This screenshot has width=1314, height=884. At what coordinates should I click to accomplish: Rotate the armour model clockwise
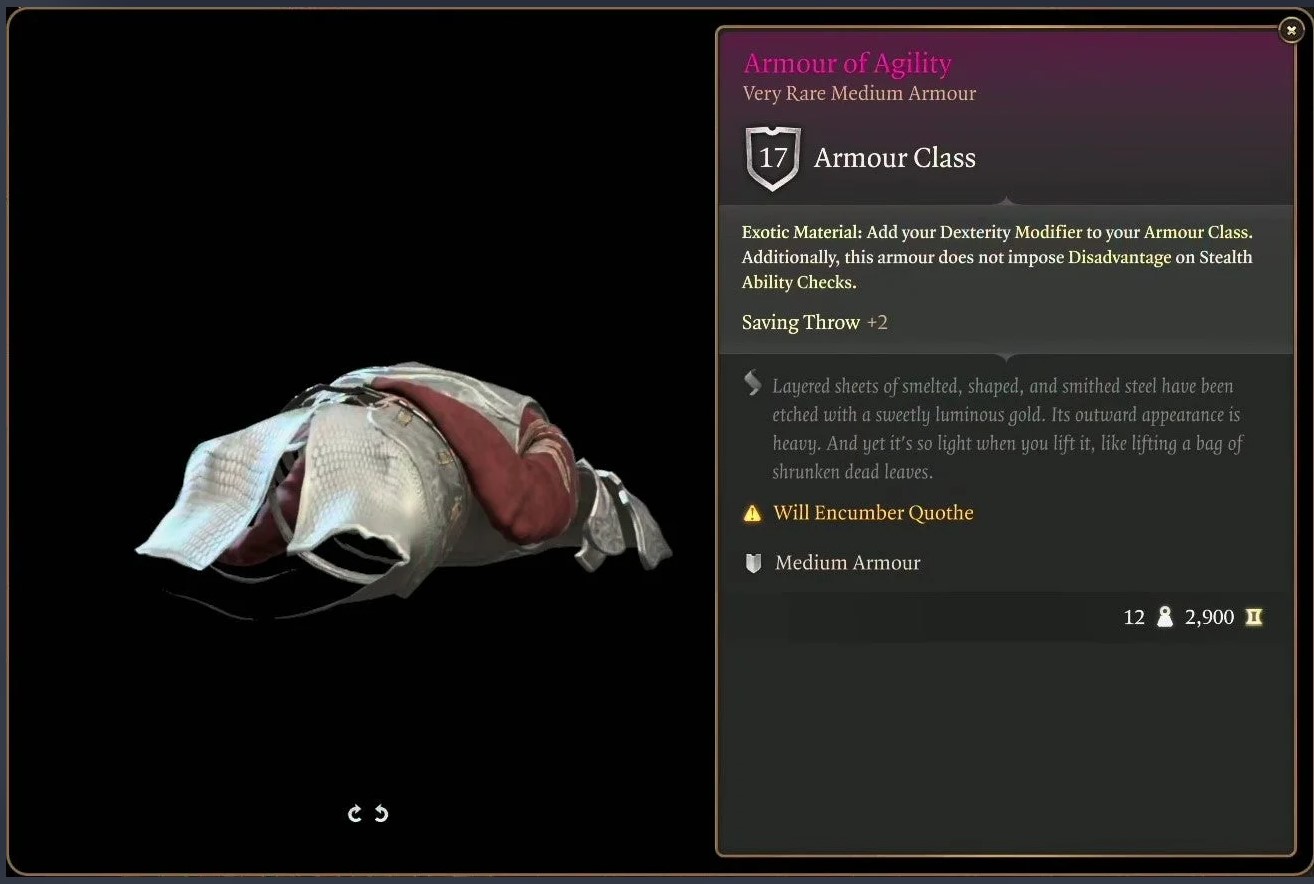click(354, 814)
